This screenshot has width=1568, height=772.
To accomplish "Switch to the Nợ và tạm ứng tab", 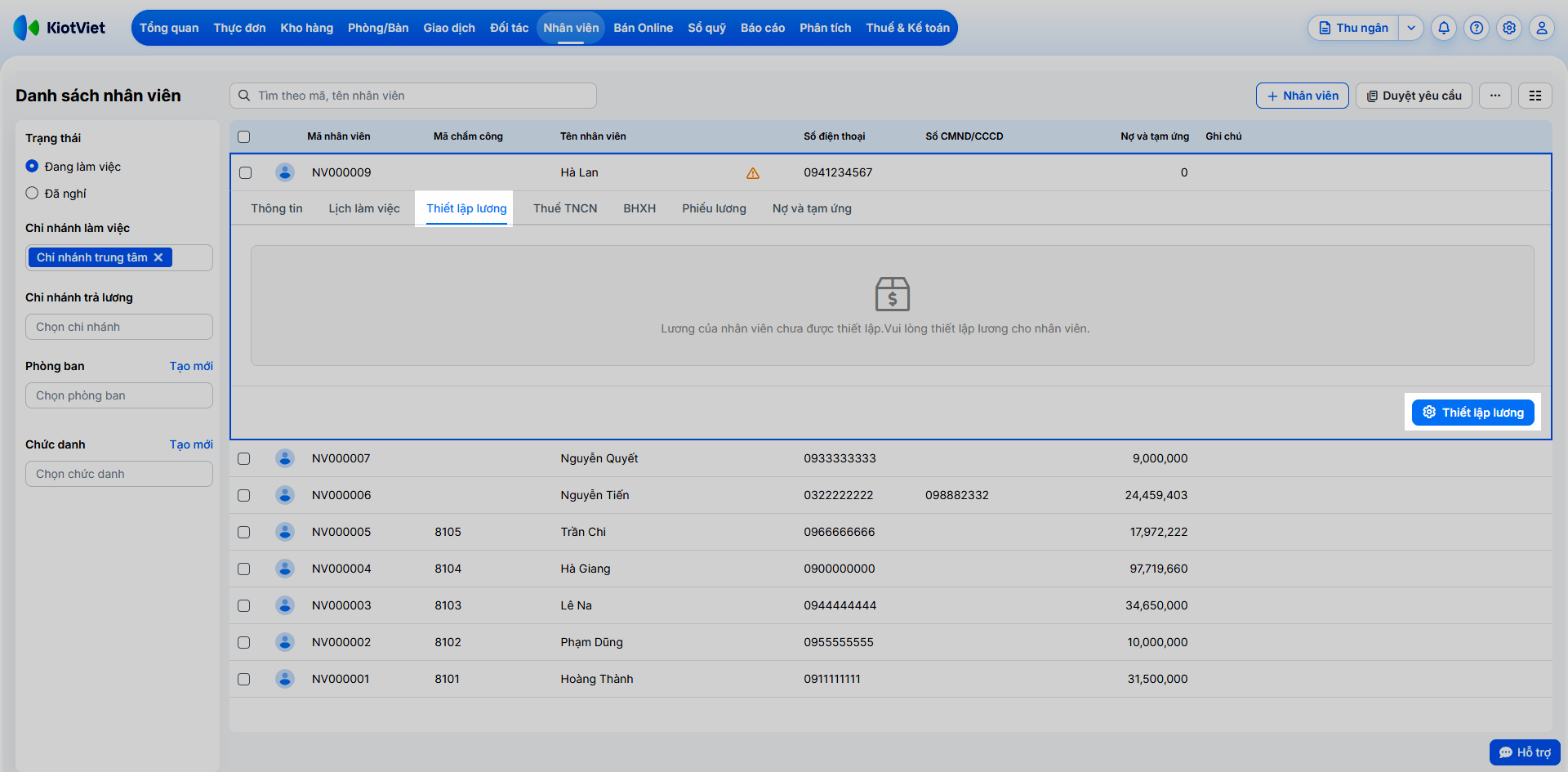I will pos(812,208).
